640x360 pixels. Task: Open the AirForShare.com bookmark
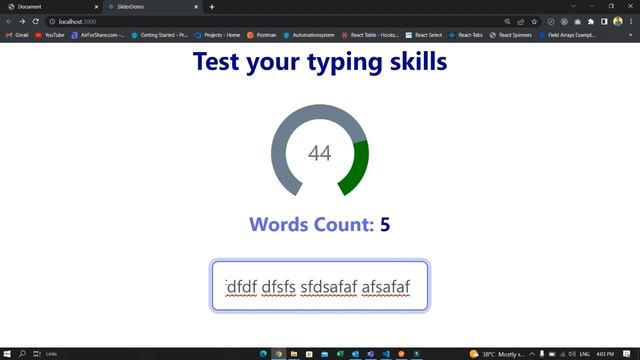click(98, 35)
